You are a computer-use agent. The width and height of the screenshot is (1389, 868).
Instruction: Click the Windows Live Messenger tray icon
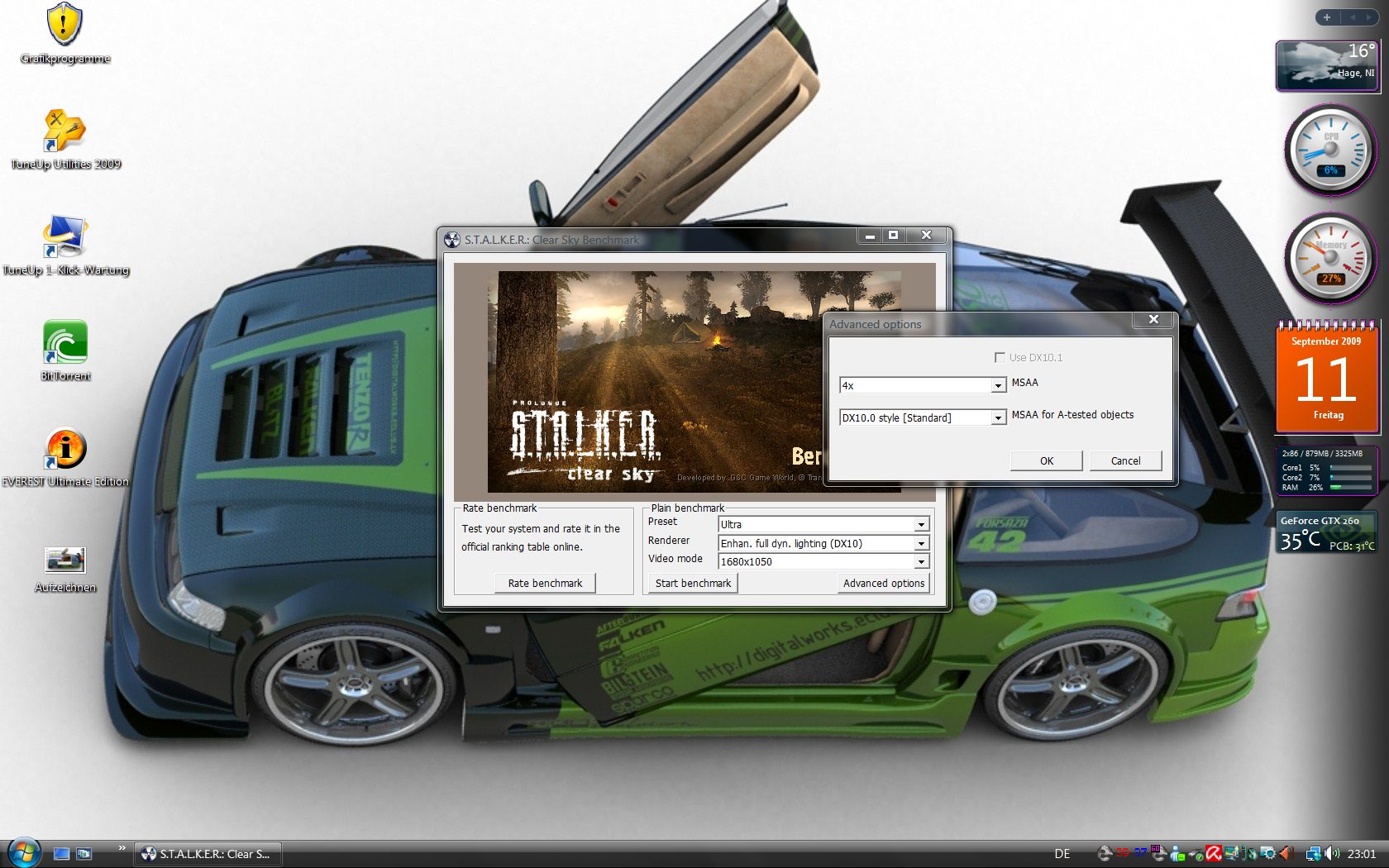tap(1177, 855)
